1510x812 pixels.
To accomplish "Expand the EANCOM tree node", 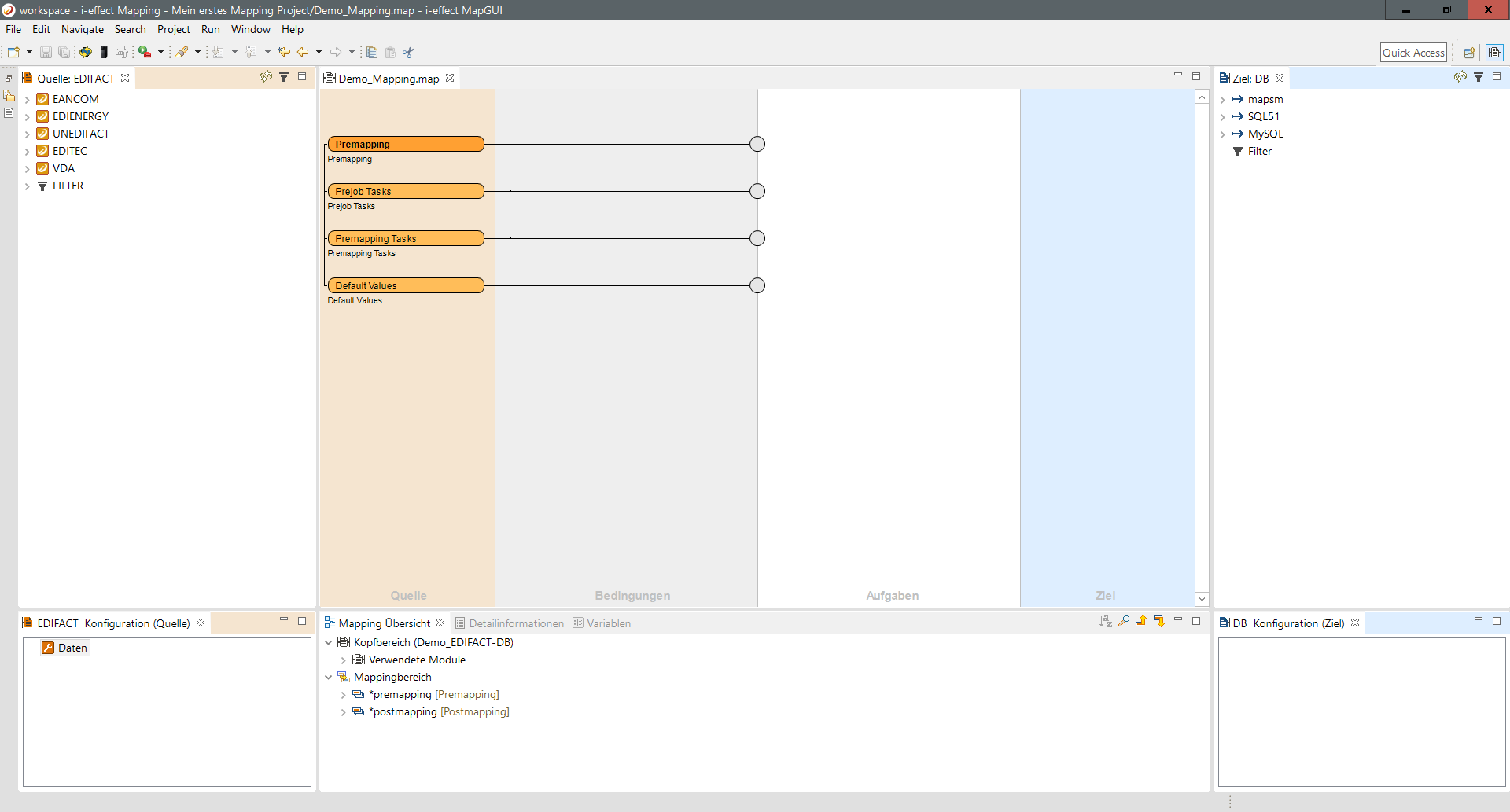I will tap(28, 100).
